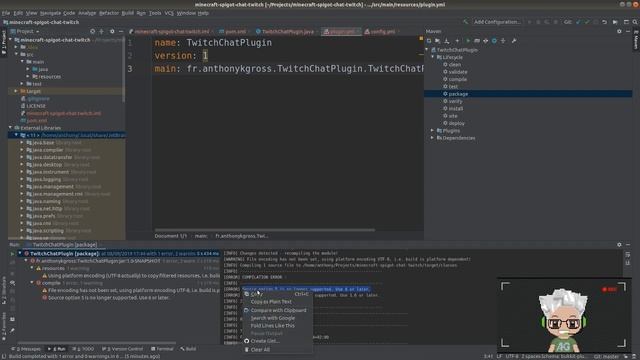The height and width of the screenshot is (360, 640).
Task: Reimport all Maven projects in Maven panel
Action: (x=429, y=41)
